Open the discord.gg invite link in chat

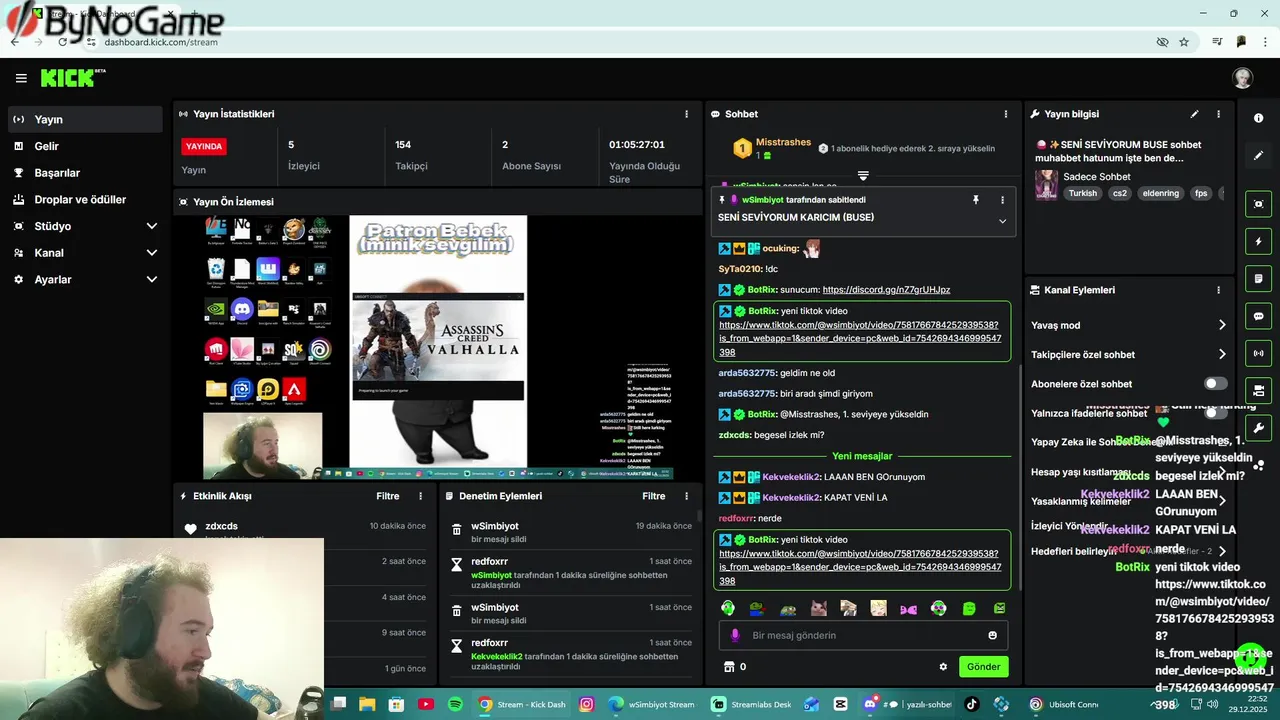click(886, 290)
